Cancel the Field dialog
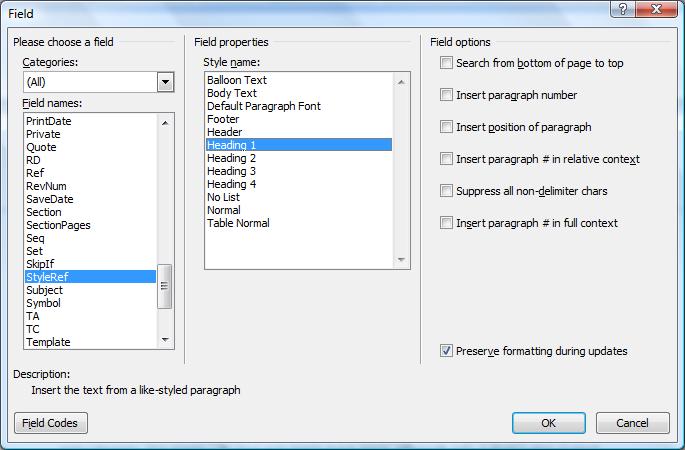 (632, 423)
